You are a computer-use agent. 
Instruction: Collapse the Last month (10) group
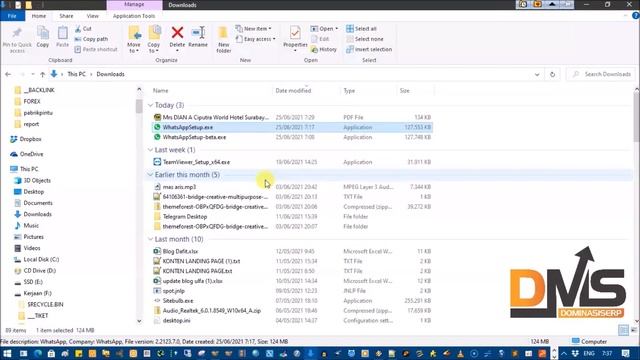[150, 239]
